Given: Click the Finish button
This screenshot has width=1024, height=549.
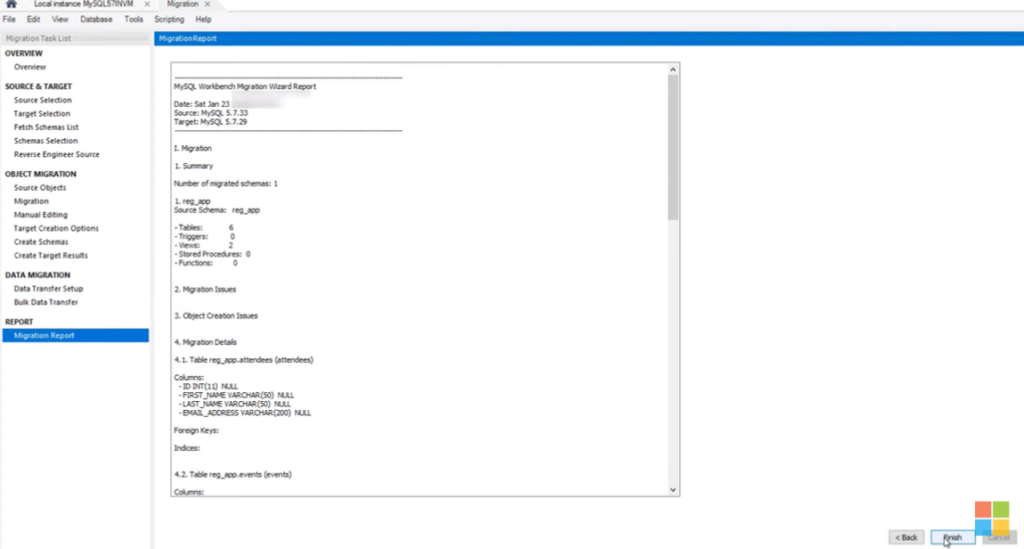Looking at the screenshot, I should coord(953,537).
